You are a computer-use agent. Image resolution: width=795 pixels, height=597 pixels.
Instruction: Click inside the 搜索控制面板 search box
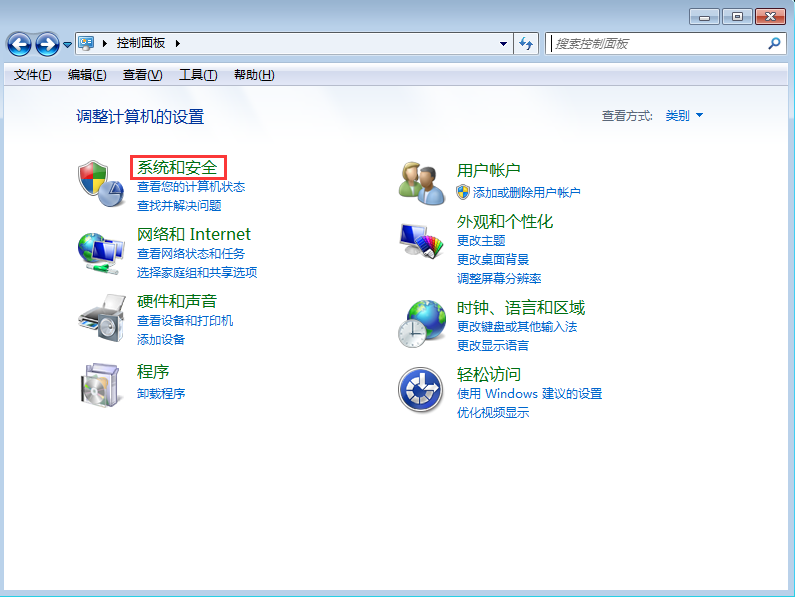[x=655, y=44]
